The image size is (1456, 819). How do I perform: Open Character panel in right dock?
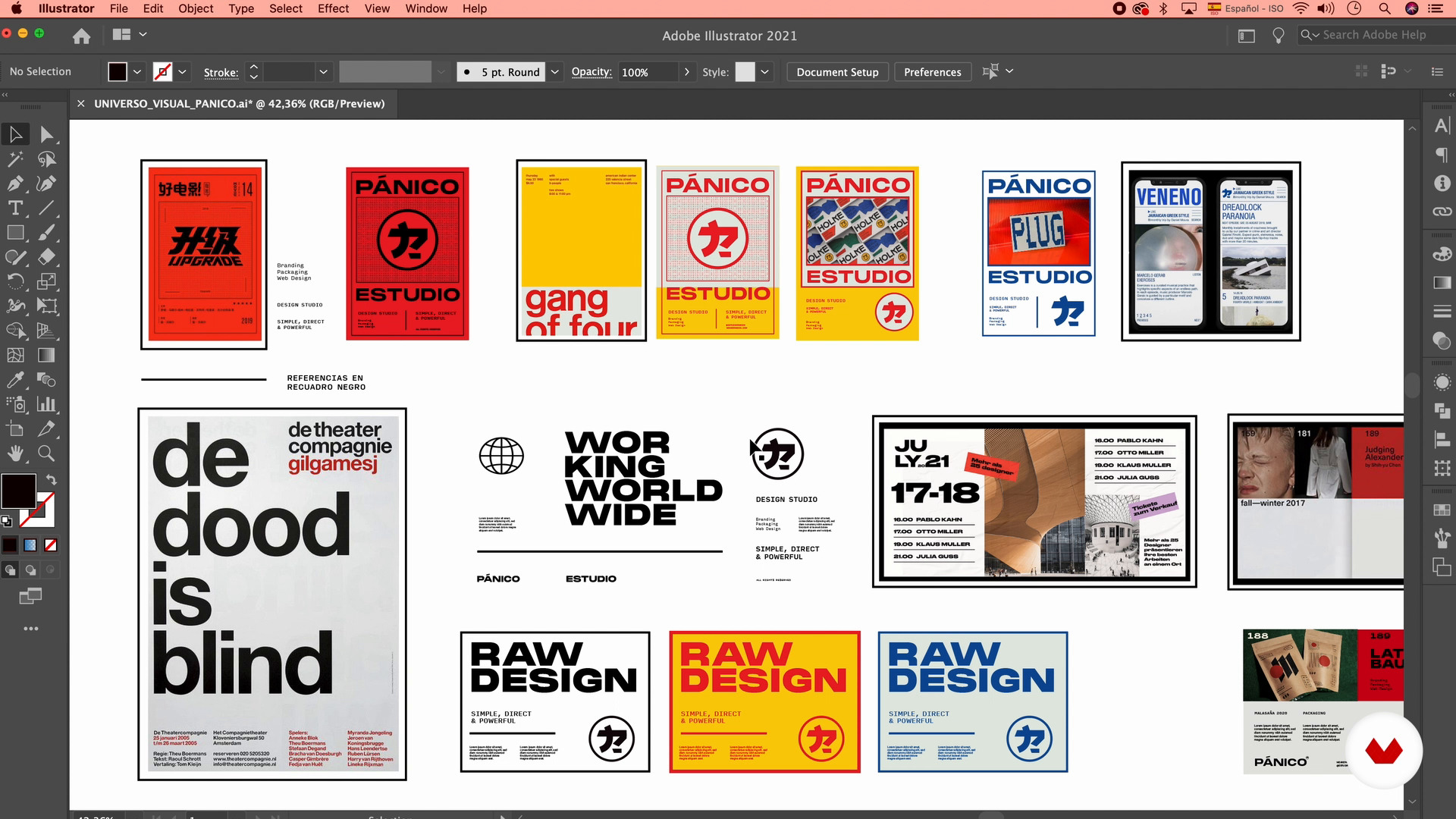1442,126
